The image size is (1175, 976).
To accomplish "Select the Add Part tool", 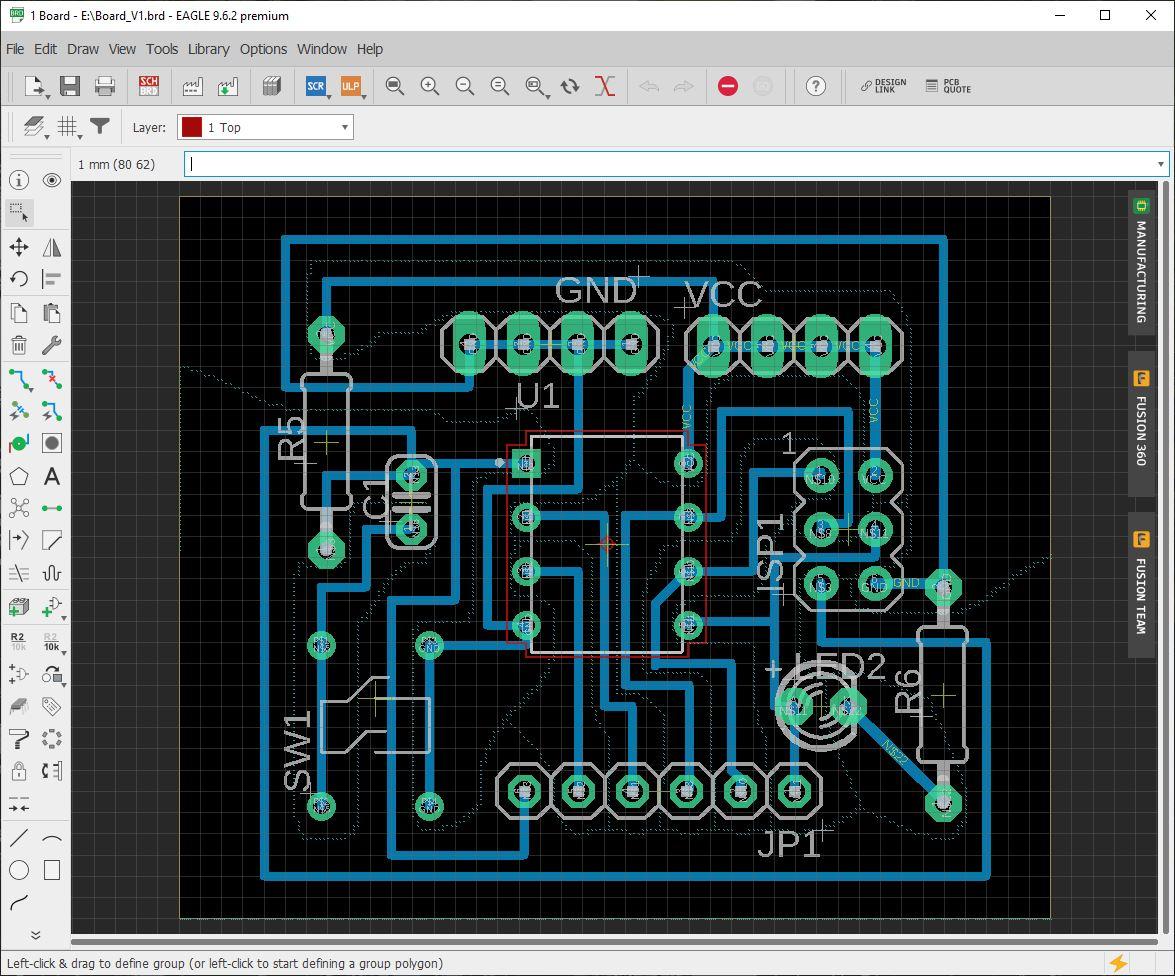I will click(19, 606).
